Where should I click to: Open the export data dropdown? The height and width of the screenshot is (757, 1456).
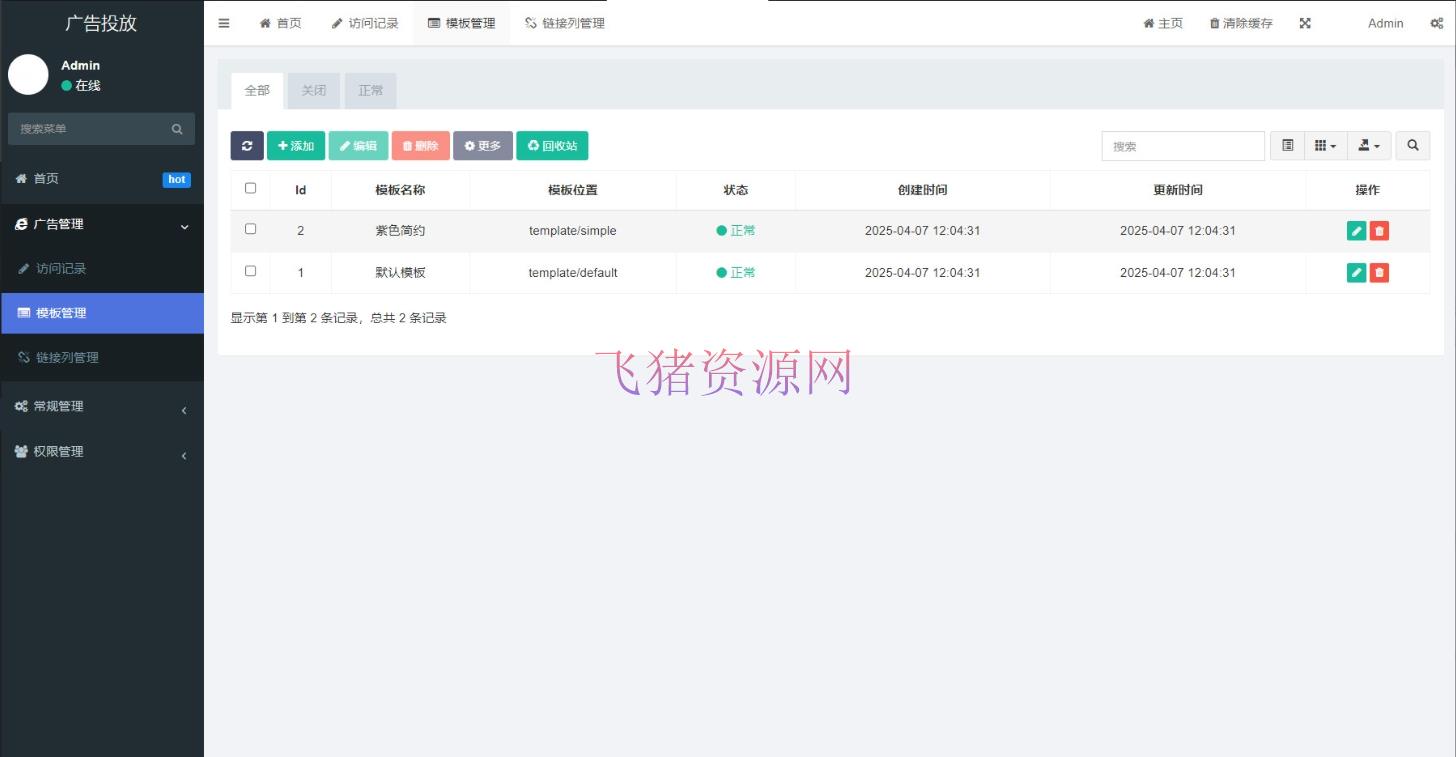click(1369, 146)
